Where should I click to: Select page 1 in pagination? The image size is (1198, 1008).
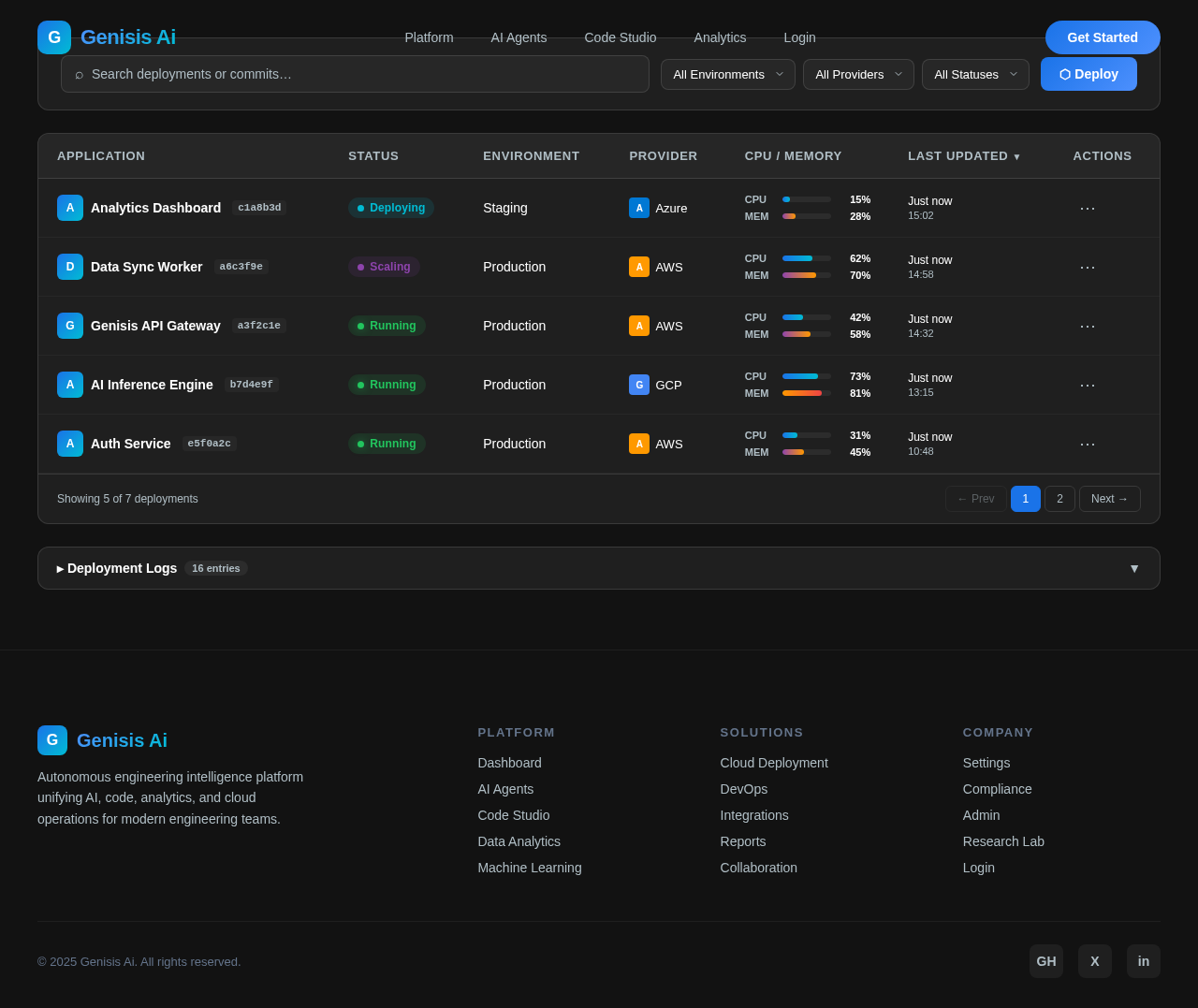click(1026, 499)
